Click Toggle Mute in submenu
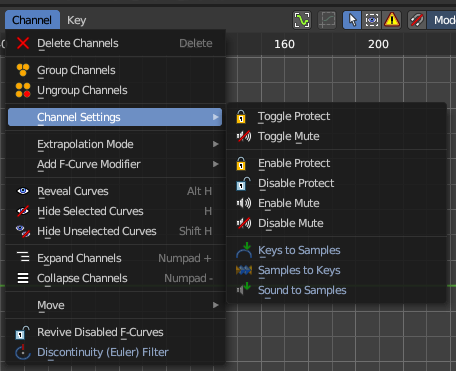456x371 pixels. pos(337,136)
